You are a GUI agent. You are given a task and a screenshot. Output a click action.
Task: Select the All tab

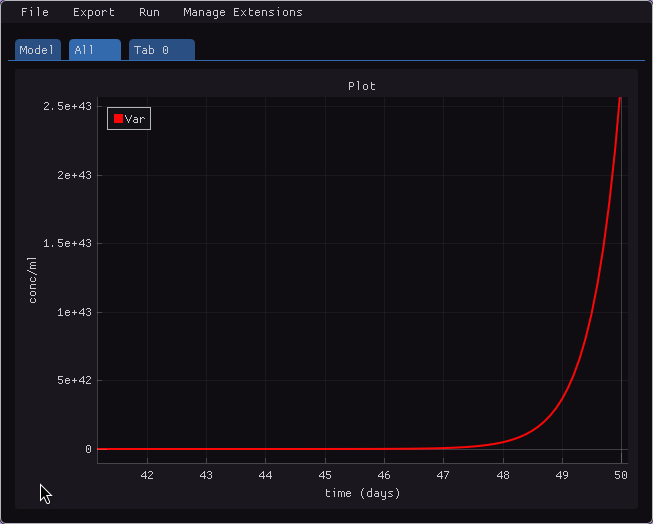(x=94, y=50)
